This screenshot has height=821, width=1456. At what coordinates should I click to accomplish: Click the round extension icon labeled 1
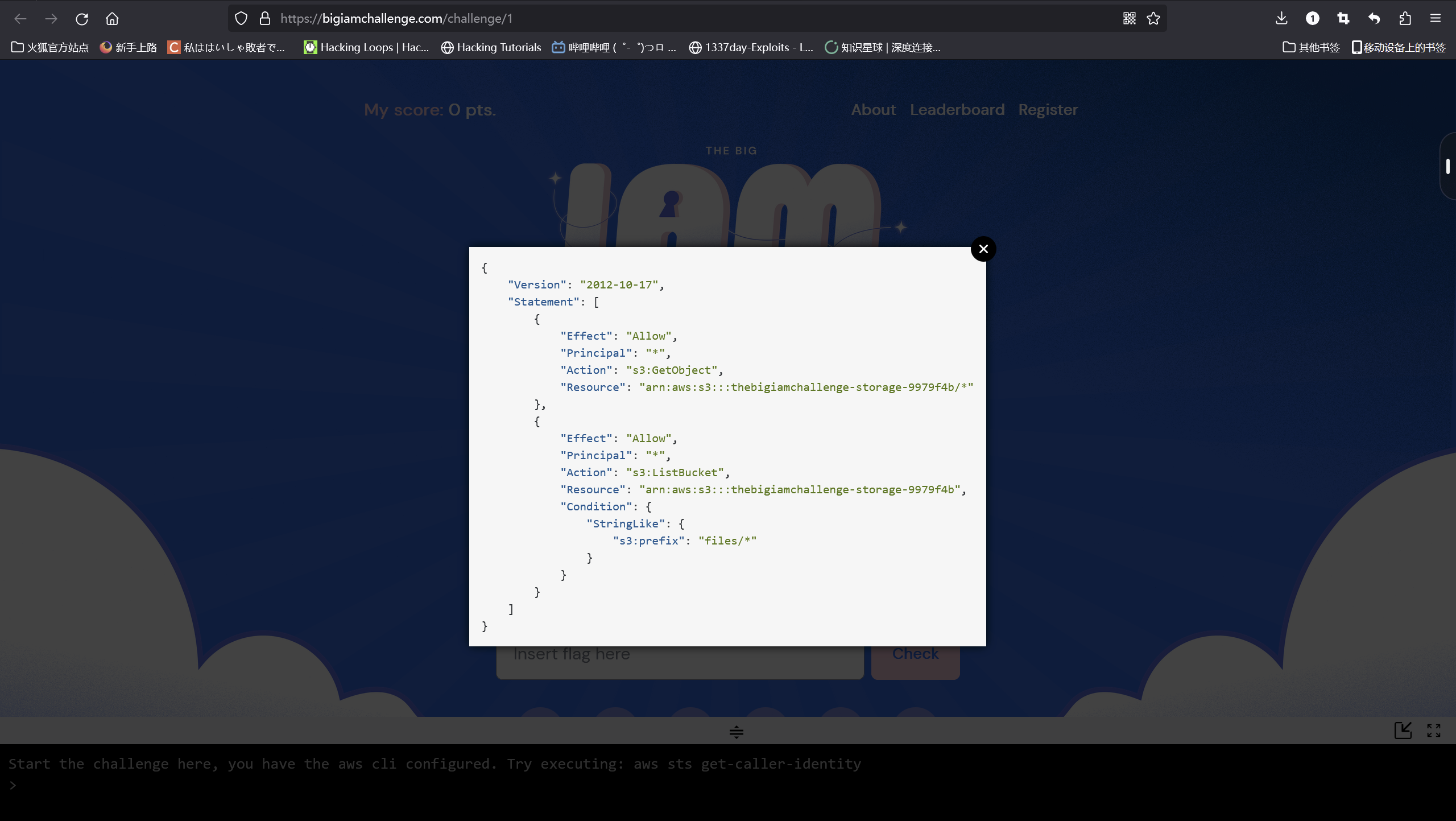1313,19
